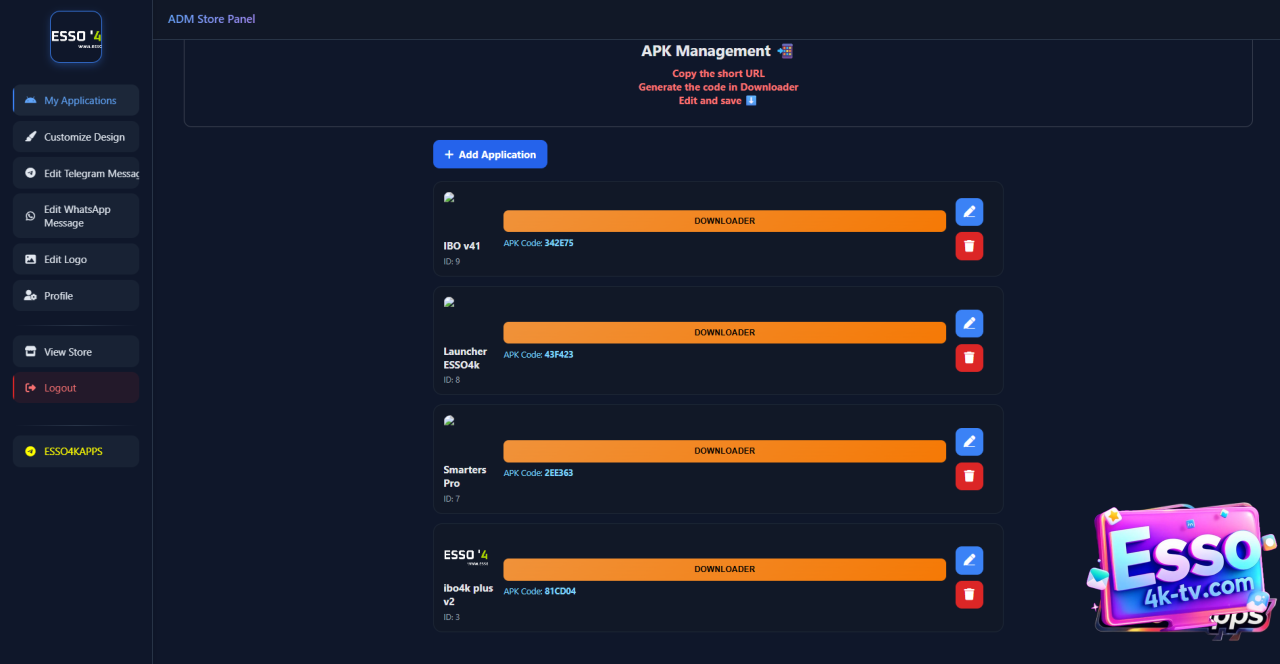
Task: Click the ESSO 4K logo in the sidebar
Action: pos(76,37)
